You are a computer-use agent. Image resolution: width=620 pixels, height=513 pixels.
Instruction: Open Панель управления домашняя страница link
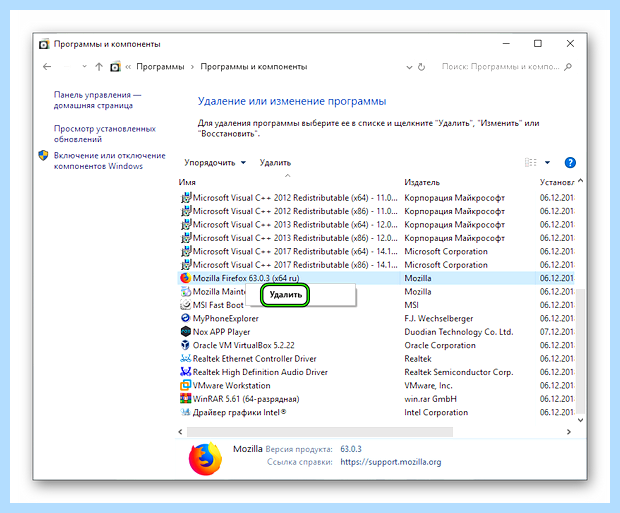(97, 100)
